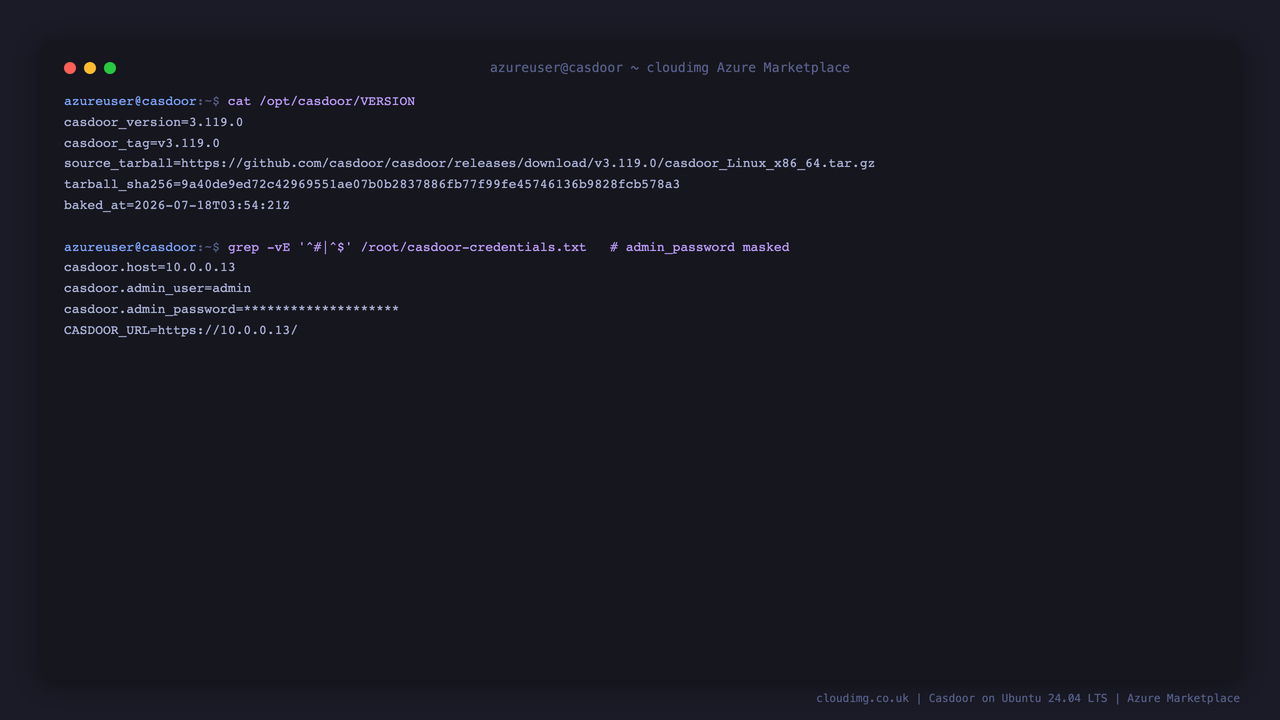
Task: Click the second 'azureuser@casdoor' prompt before grep
Action: tap(130, 247)
